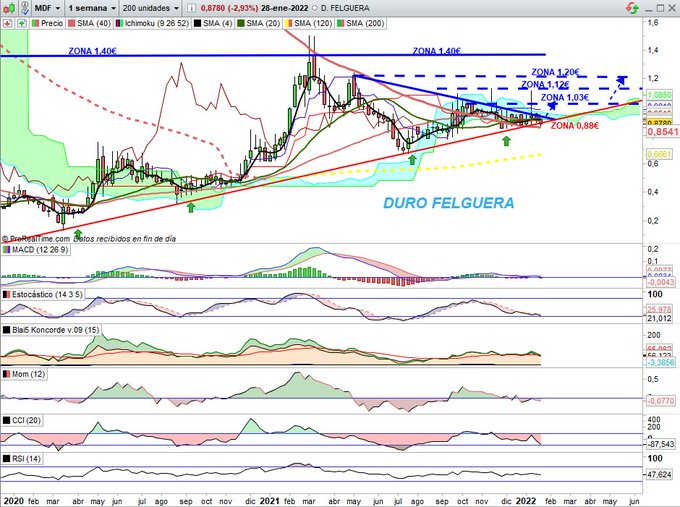Click the -3,3856 Koncorde value label

661,362
